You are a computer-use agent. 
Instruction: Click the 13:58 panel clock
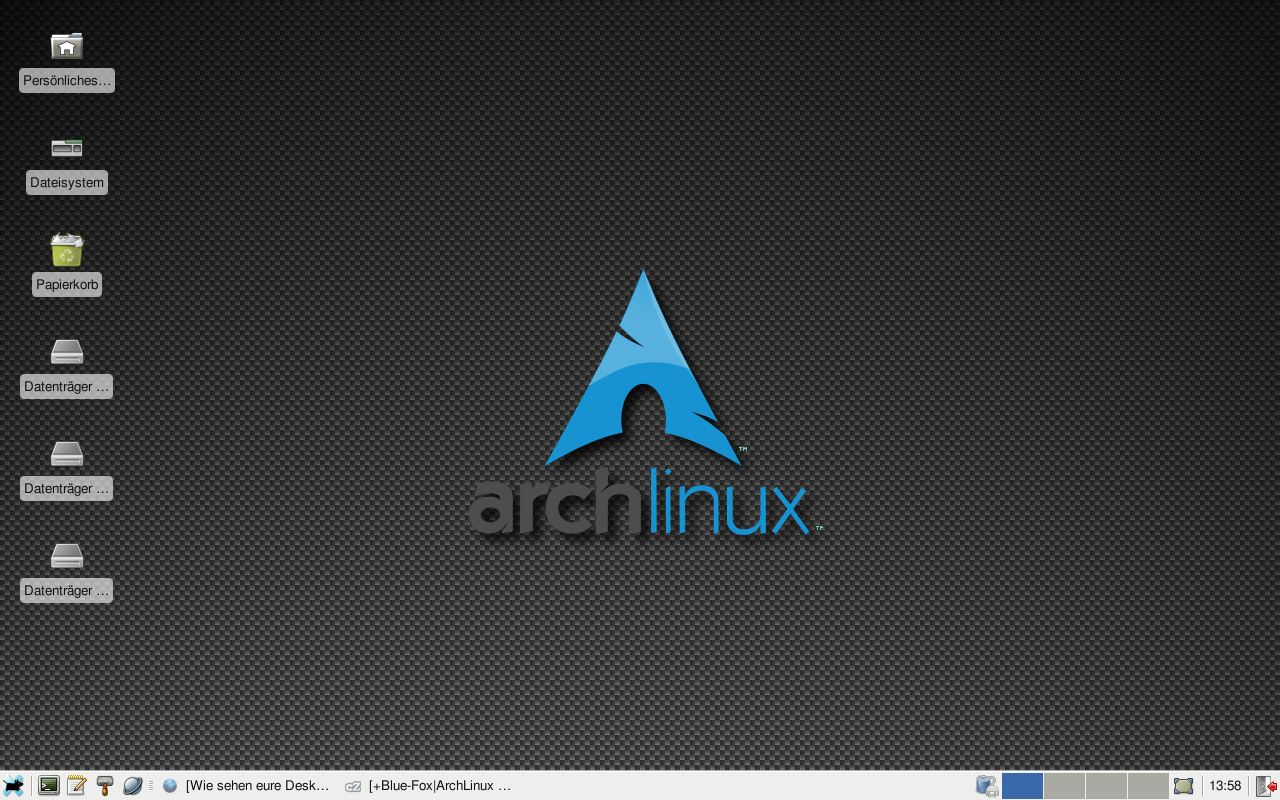pos(1225,786)
